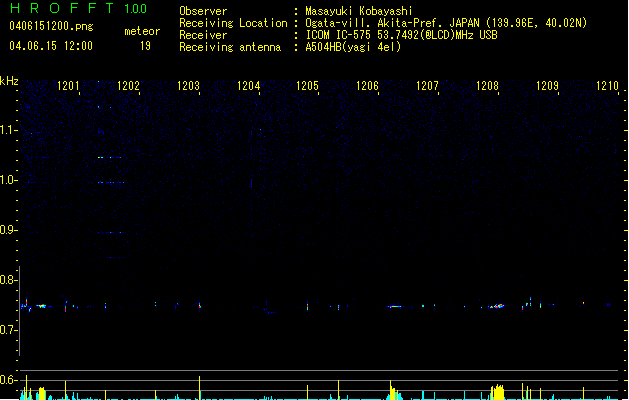Viewport: 629px width, 400px height.
Task: Click the 1205 time marker
Action: pos(307,86)
